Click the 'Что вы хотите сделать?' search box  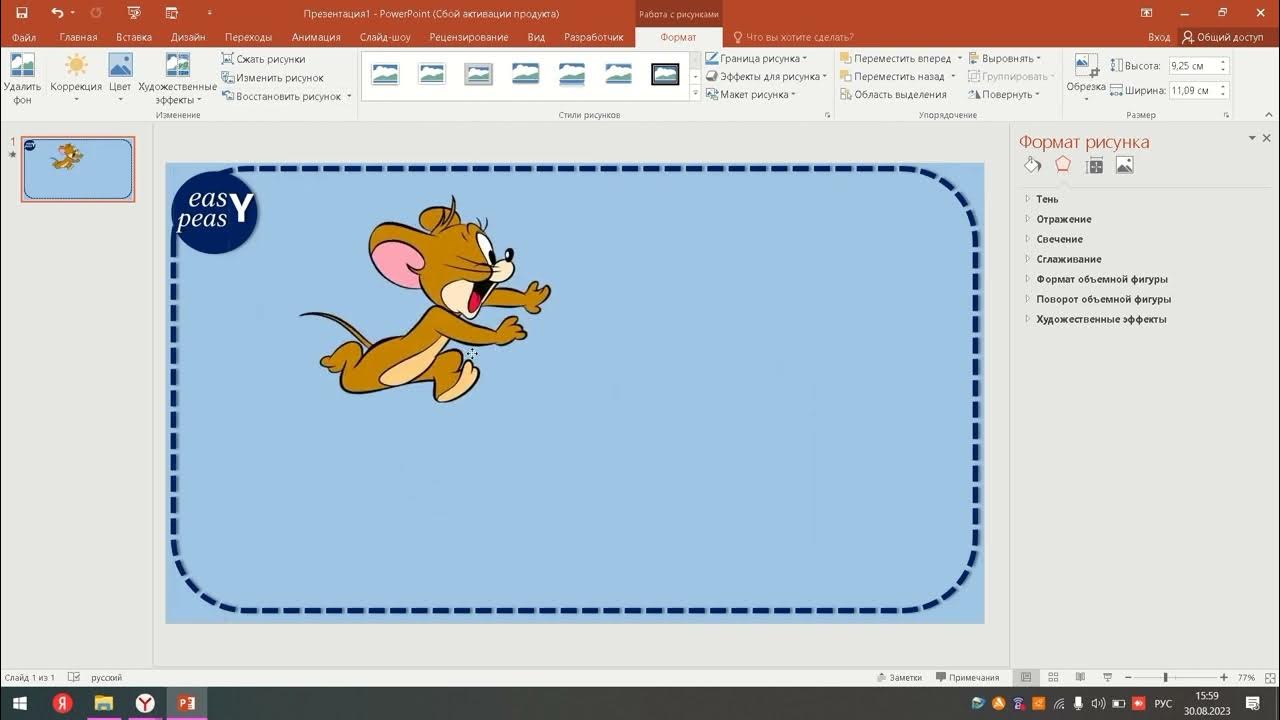pyautogui.click(x=794, y=37)
